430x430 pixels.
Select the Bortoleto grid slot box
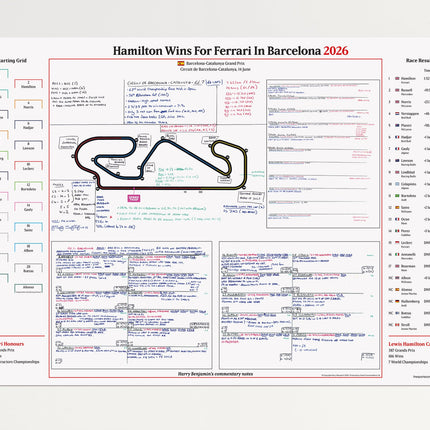pos(28,187)
